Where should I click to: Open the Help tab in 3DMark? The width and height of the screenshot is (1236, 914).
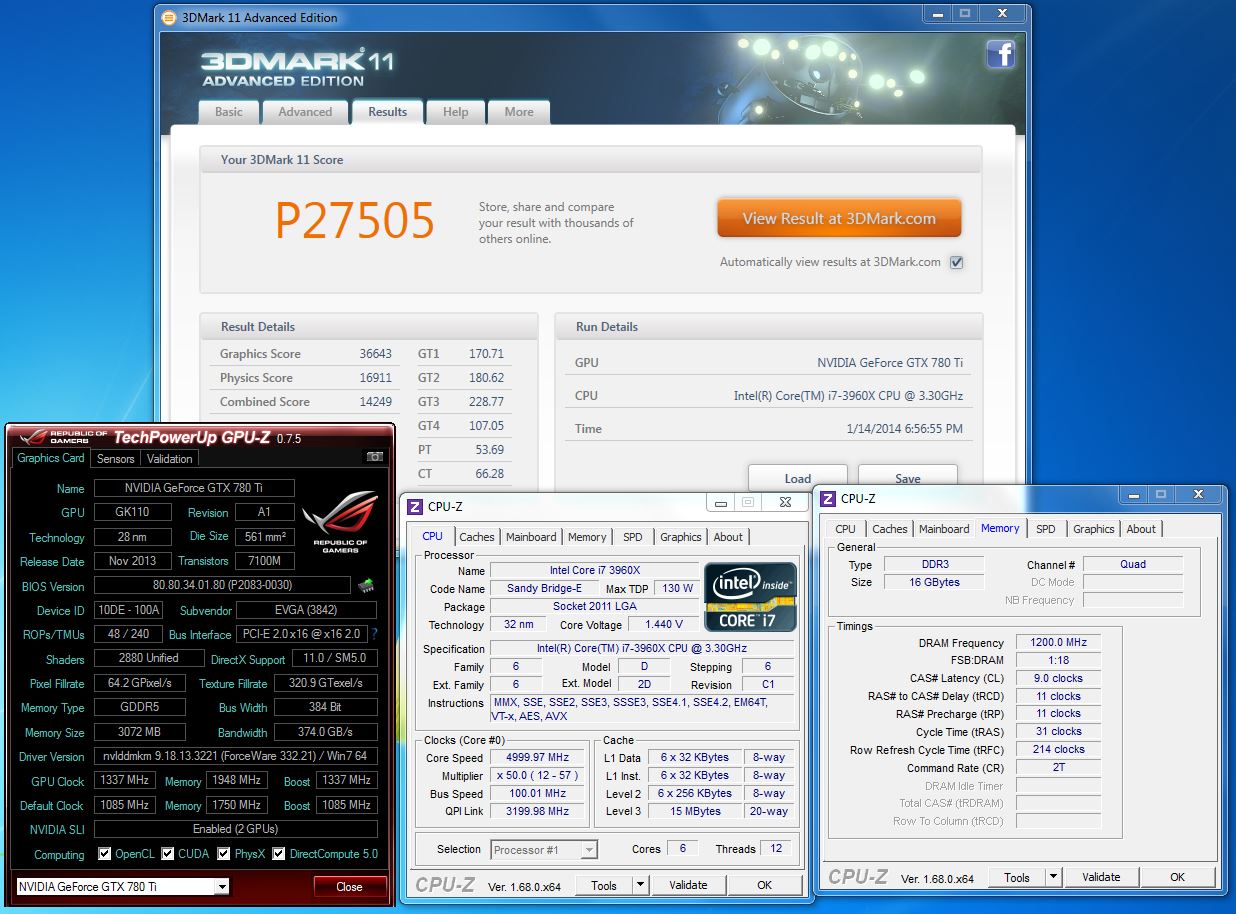tap(455, 112)
